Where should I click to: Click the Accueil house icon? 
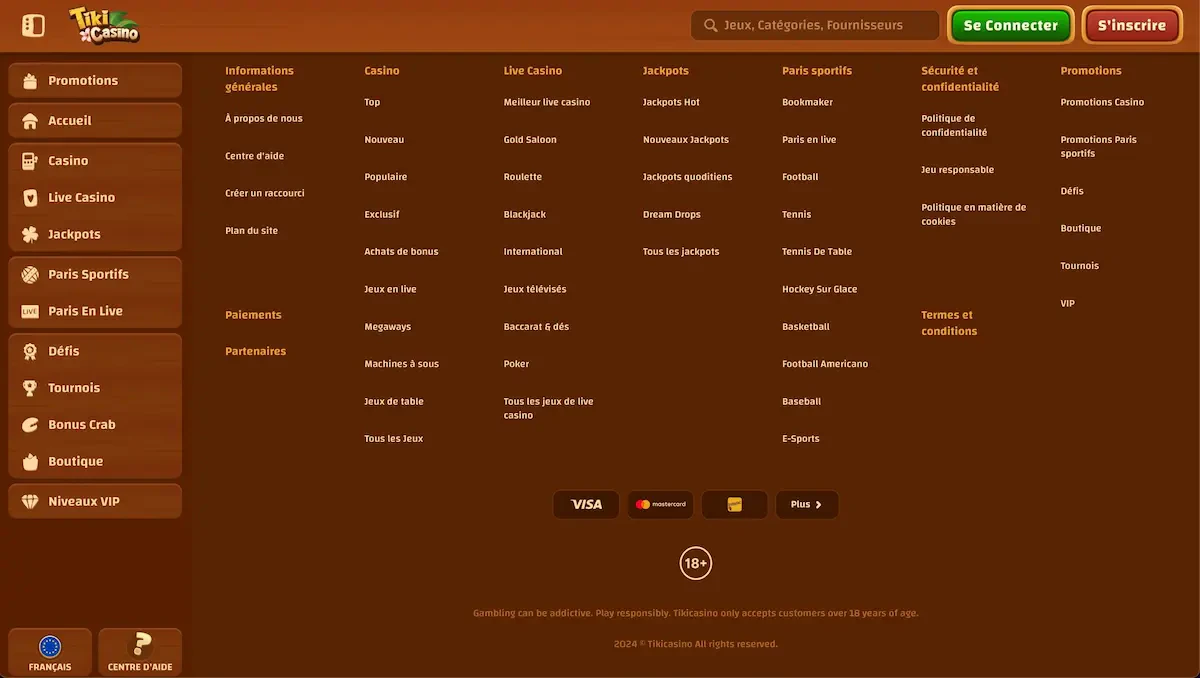tap(30, 121)
